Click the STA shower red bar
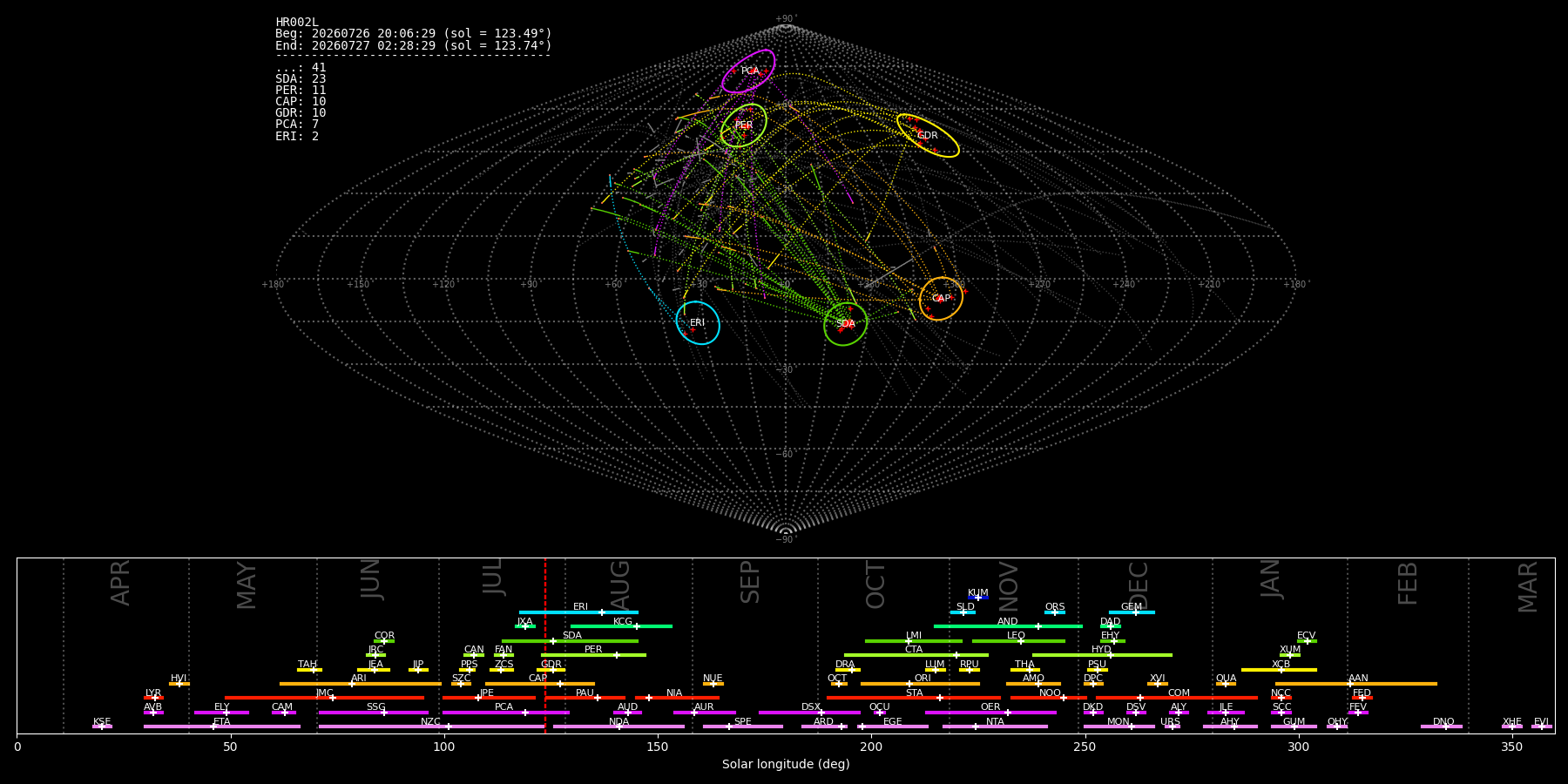The height and width of the screenshot is (784, 1568). click(x=914, y=698)
